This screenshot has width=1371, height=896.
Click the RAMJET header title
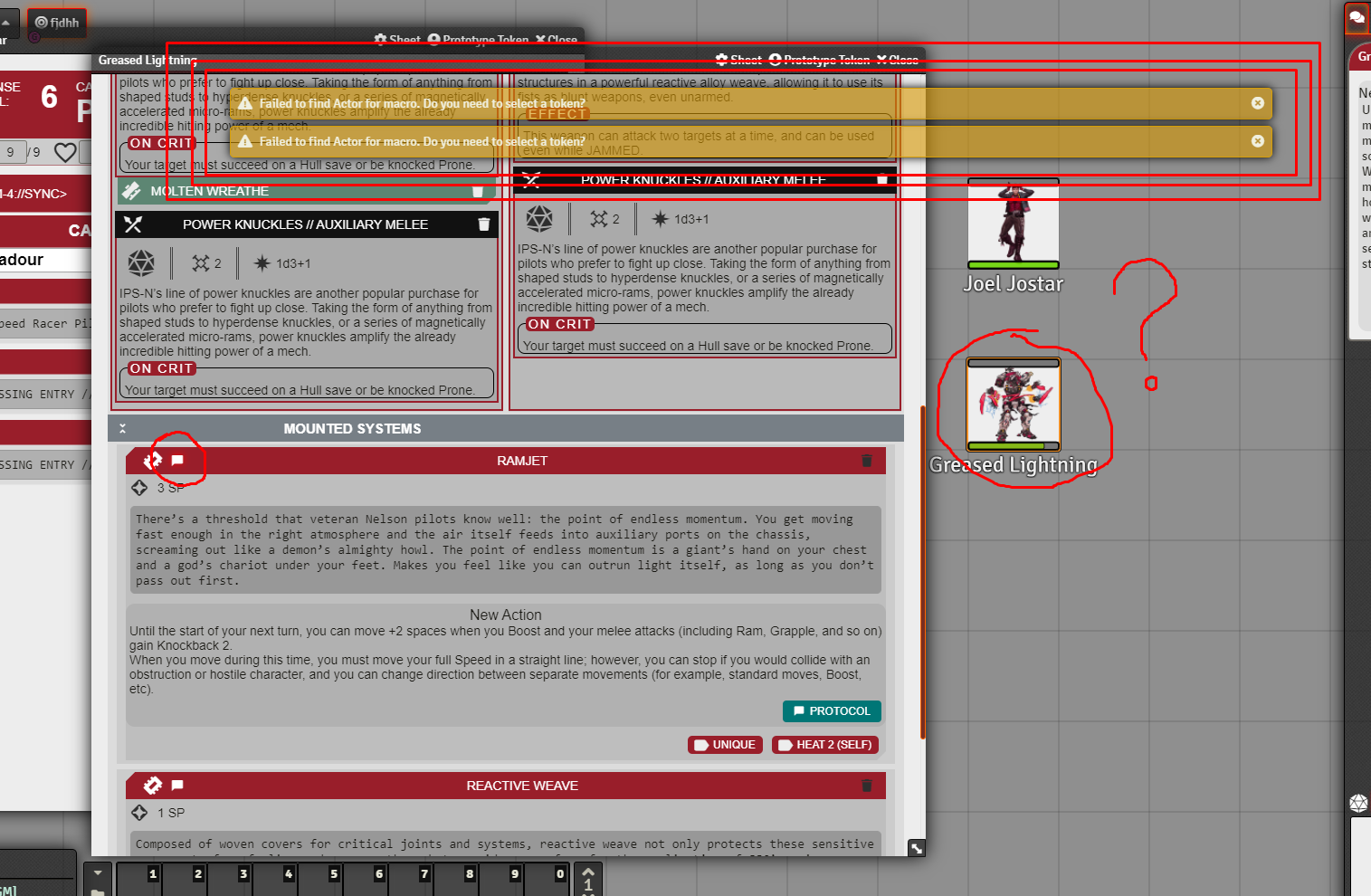pyautogui.click(x=522, y=461)
